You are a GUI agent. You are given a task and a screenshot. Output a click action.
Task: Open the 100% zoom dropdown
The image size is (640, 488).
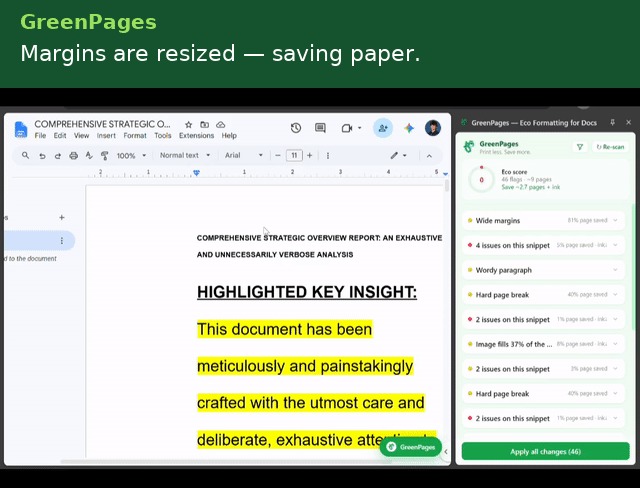point(131,155)
